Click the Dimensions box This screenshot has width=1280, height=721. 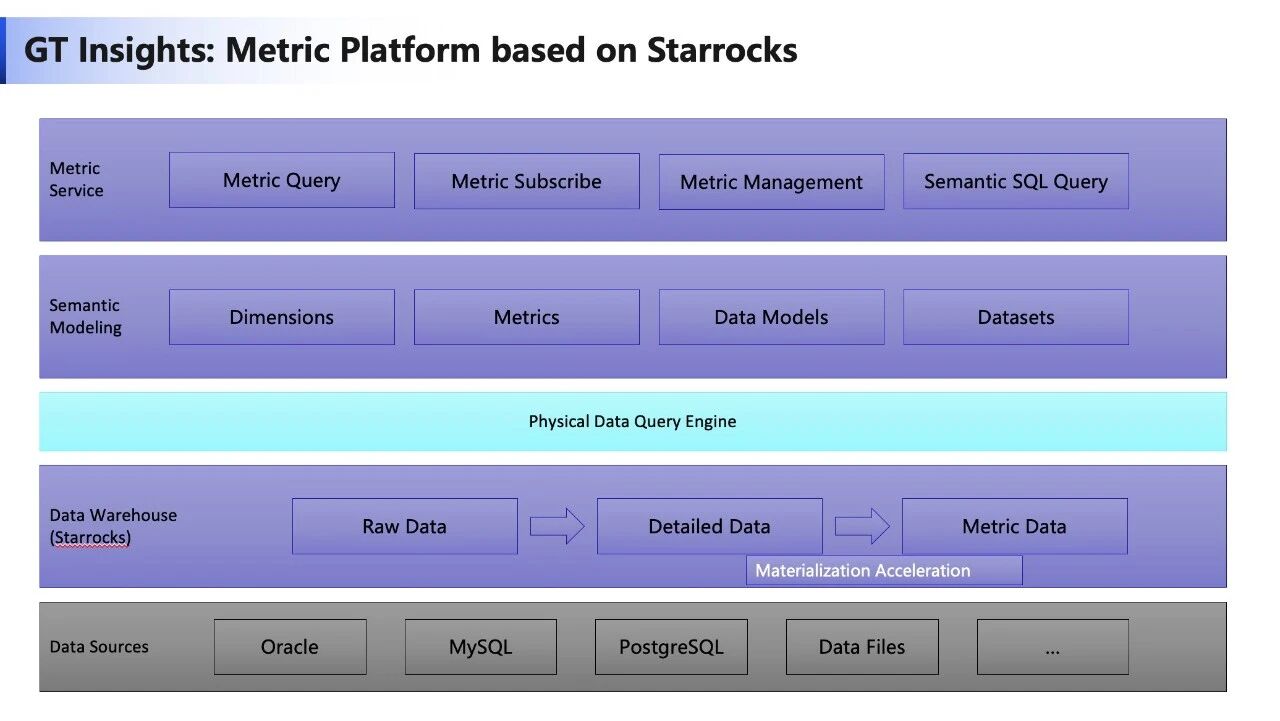coord(281,317)
